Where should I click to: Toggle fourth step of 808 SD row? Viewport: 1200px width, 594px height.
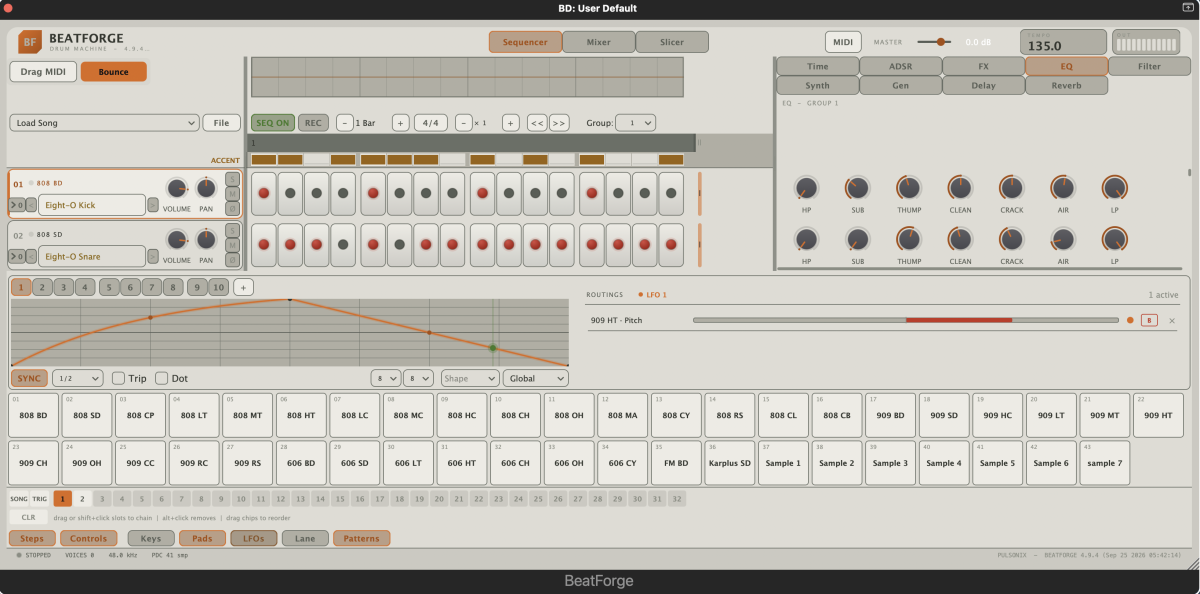pos(344,244)
